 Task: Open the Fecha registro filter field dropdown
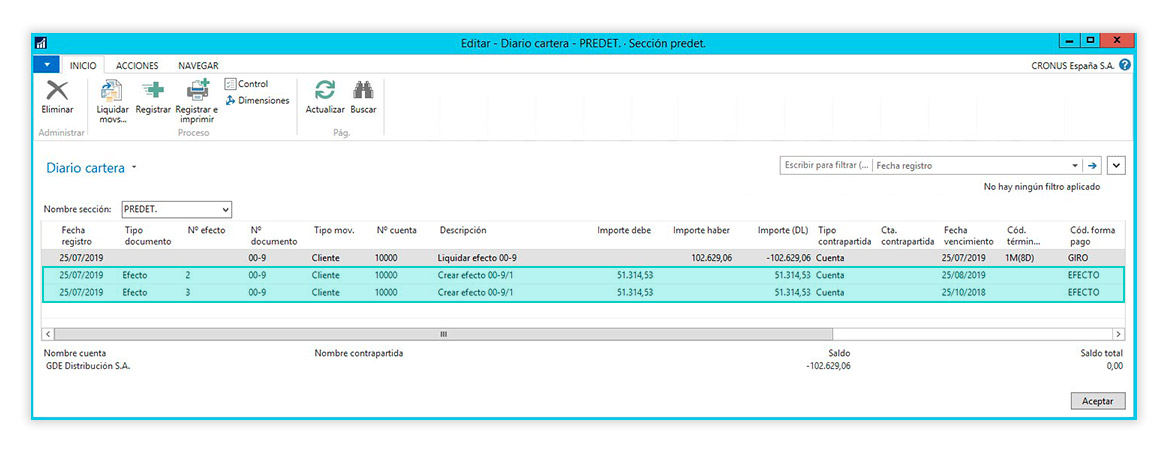coord(1075,166)
